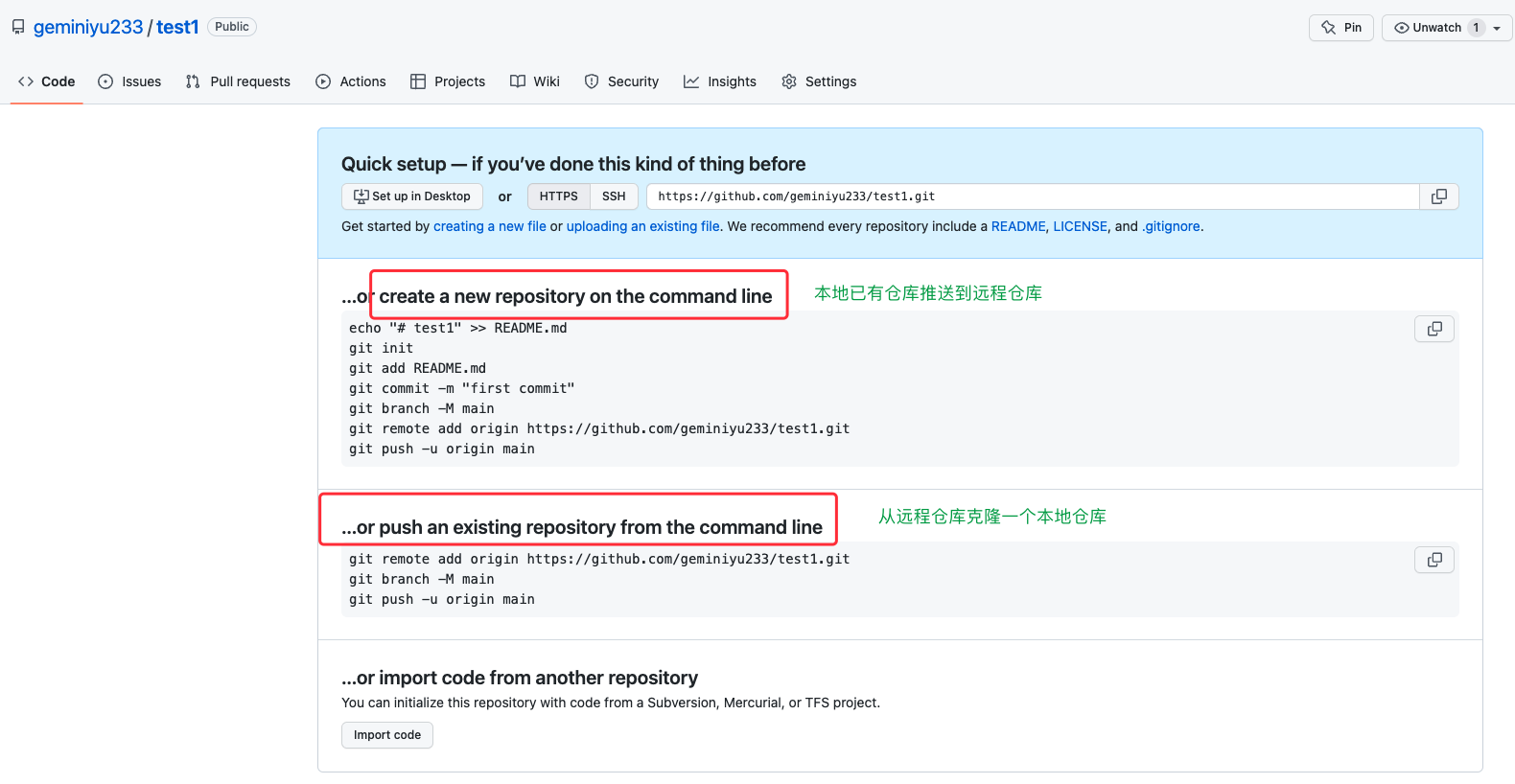This screenshot has height=784, width=1515.
Task: Open the Issues tab
Action: pos(129,81)
